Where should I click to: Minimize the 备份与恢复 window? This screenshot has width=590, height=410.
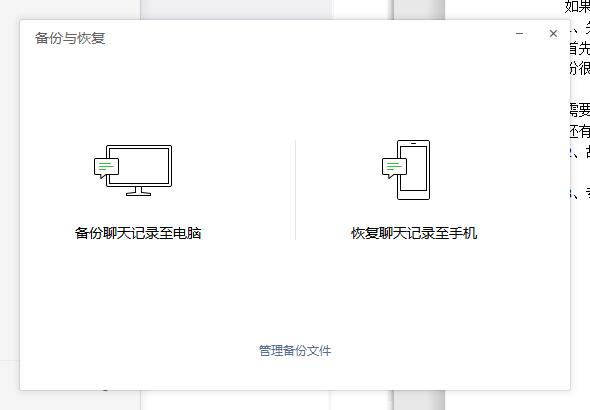tap(519, 33)
